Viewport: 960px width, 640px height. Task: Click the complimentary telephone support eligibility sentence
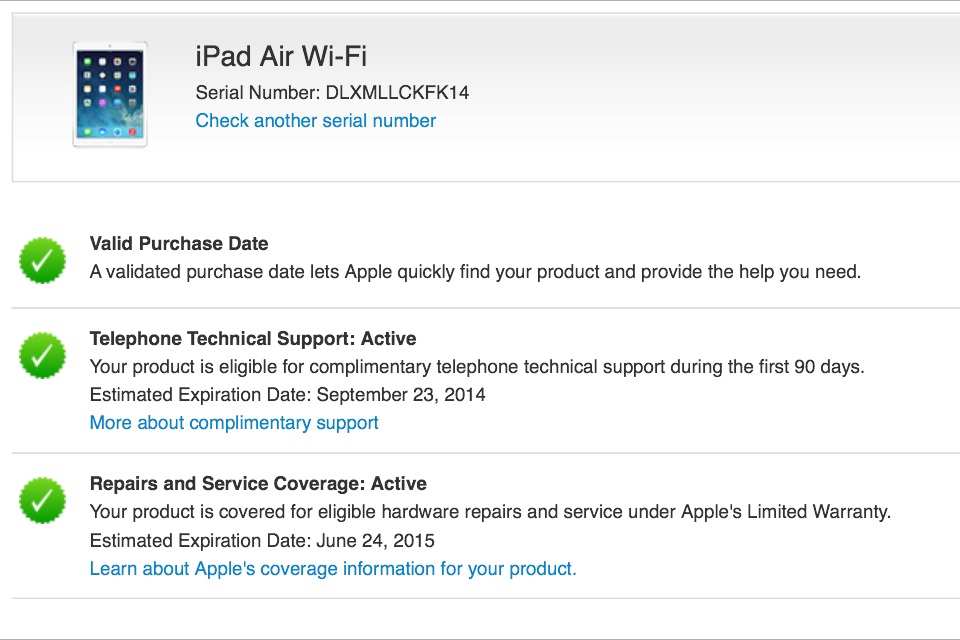click(x=477, y=367)
